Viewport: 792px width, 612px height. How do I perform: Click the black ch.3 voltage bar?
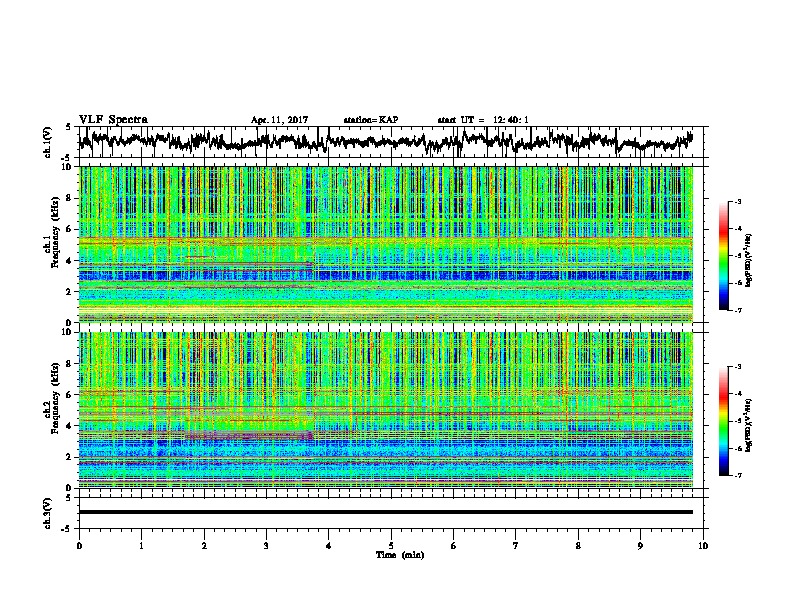(386, 512)
